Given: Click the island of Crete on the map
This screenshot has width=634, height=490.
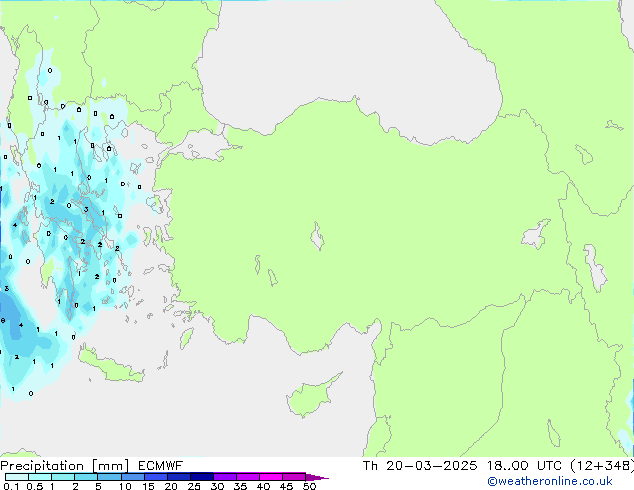Looking at the screenshot, I should click(x=109, y=364).
